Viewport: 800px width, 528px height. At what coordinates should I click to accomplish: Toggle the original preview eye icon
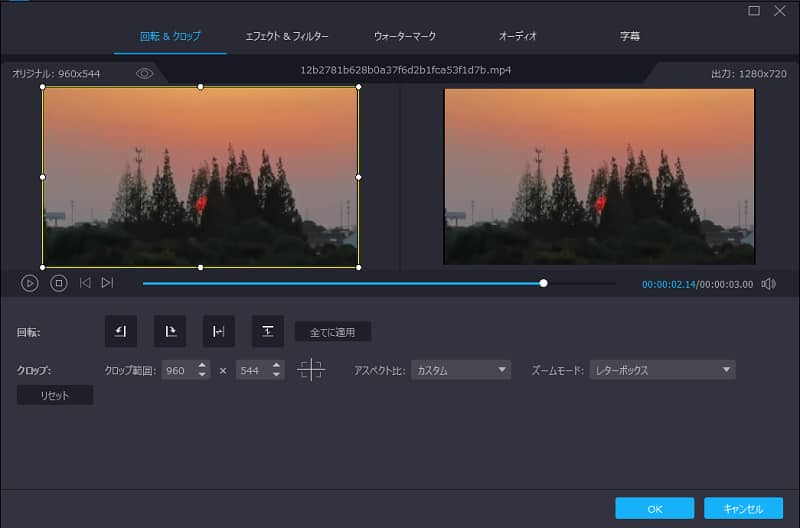click(x=144, y=73)
